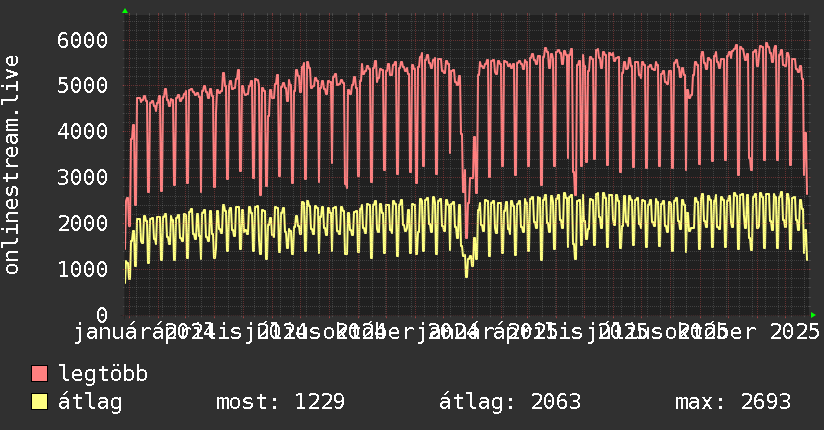Image resolution: width=824 pixels, height=430 pixels.
Task: Click the 3000 y-axis label
Action: pyautogui.click(x=83, y=177)
